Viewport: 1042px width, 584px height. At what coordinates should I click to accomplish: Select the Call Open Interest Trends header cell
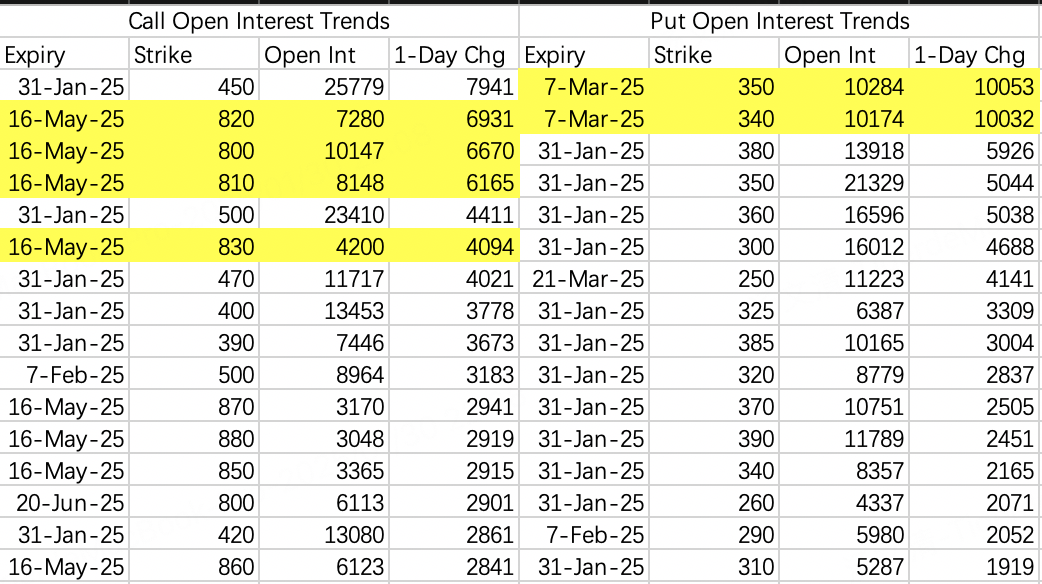[259, 21]
